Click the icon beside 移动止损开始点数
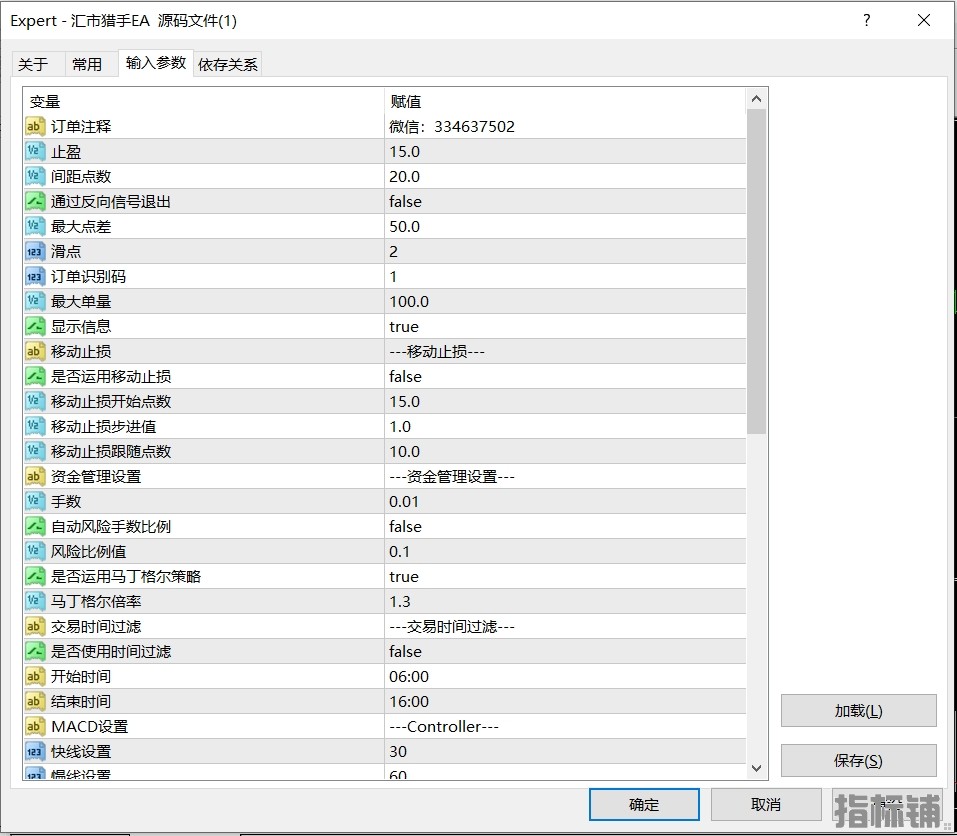This screenshot has height=836, width=957. tap(35, 402)
